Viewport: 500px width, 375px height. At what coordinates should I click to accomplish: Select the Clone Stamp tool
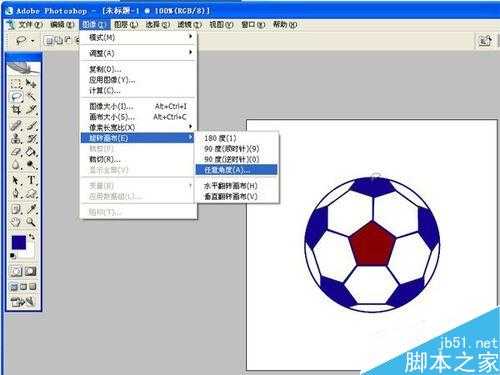point(16,138)
